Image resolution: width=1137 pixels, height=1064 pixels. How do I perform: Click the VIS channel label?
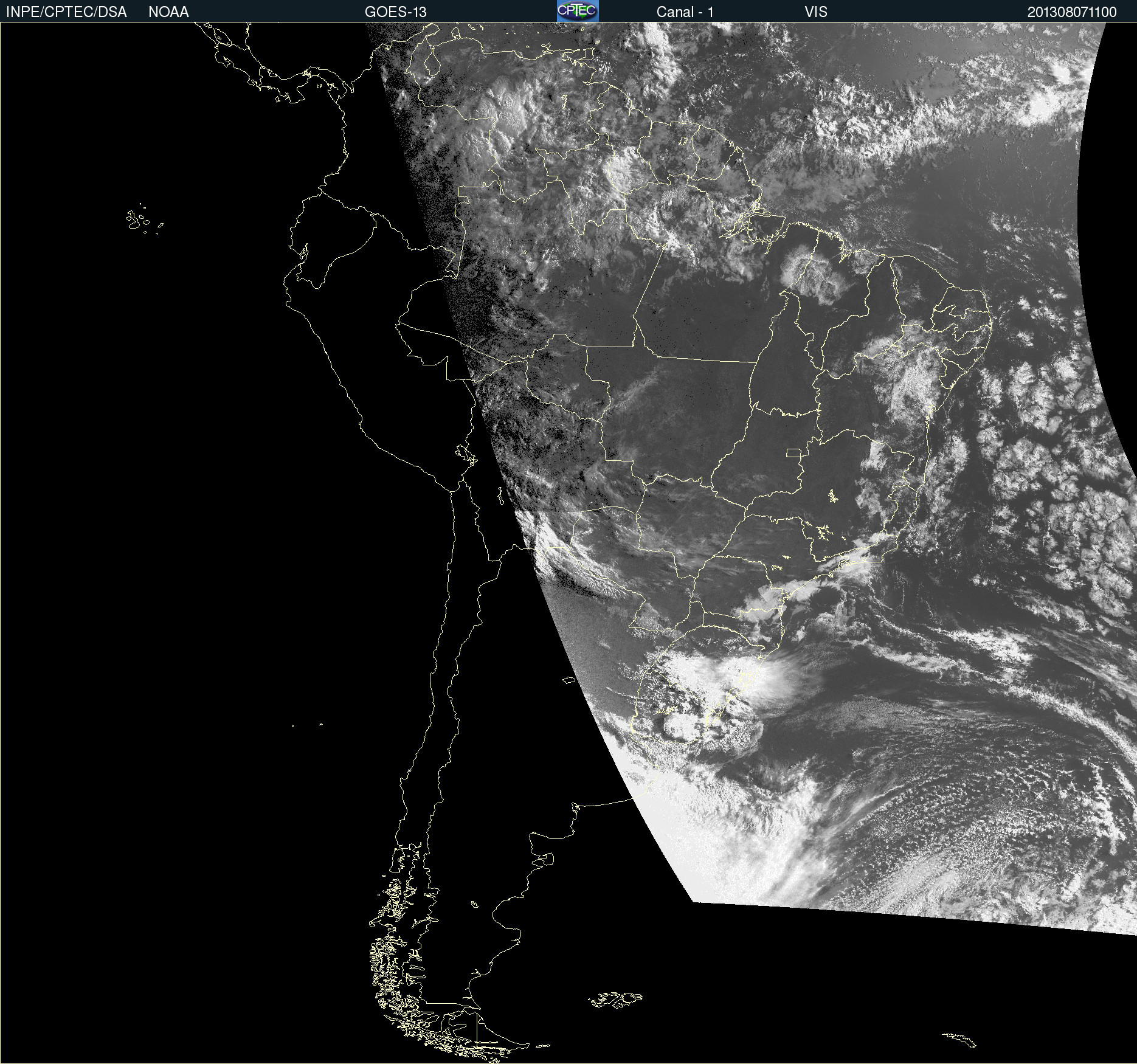(816, 12)
